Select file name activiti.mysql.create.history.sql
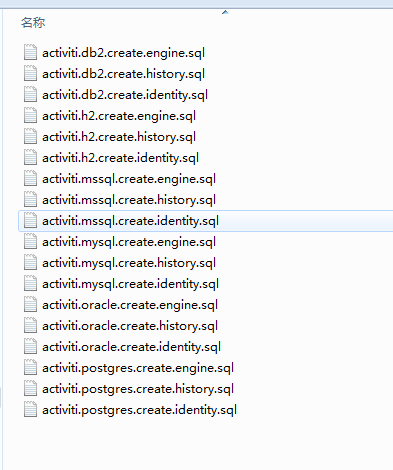This screenshot has width=393, height=470. tap(129, 263)
